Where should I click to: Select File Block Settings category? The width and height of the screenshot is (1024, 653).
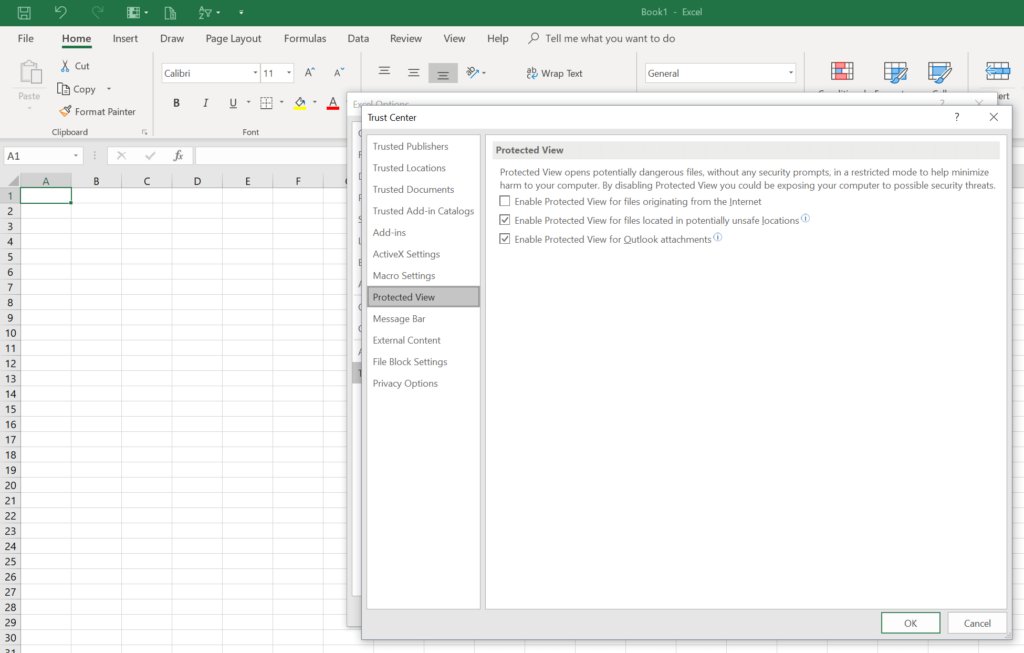click(x=423, y=362)
